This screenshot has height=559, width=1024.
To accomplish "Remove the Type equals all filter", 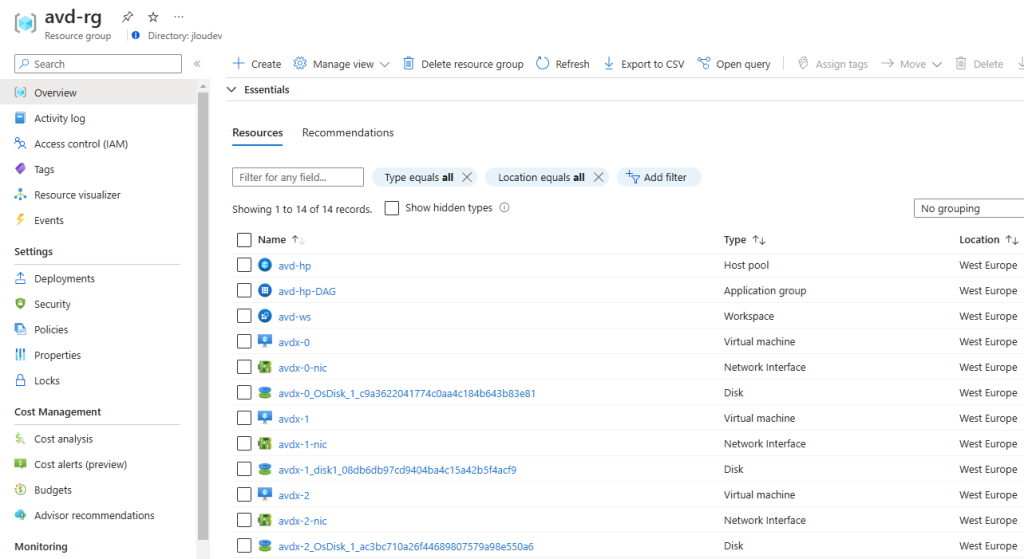I will click(x=467, y=177).
